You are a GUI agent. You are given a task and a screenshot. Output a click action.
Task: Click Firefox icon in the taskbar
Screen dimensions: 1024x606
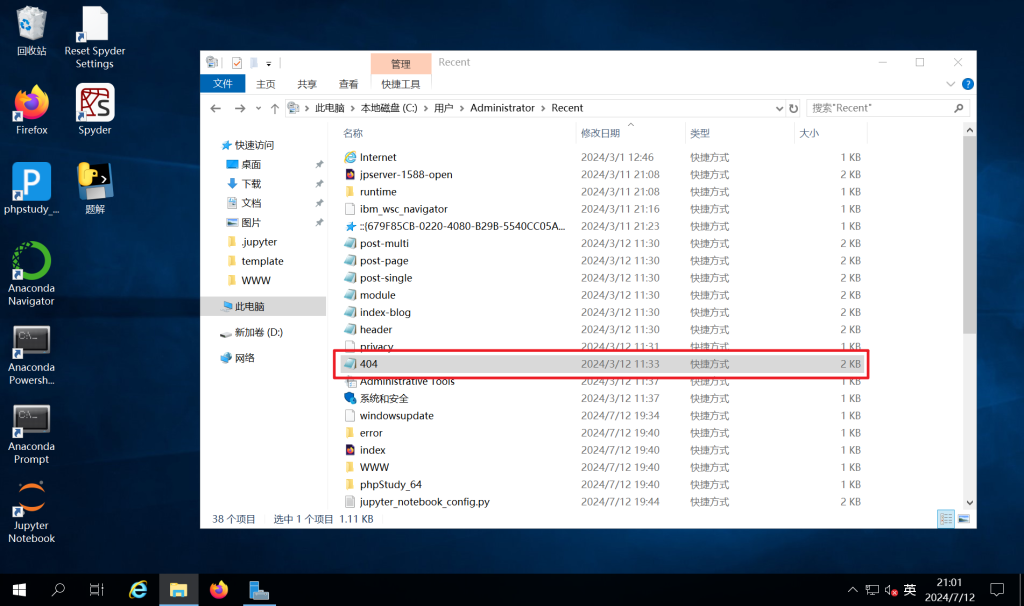click(219, 590)
